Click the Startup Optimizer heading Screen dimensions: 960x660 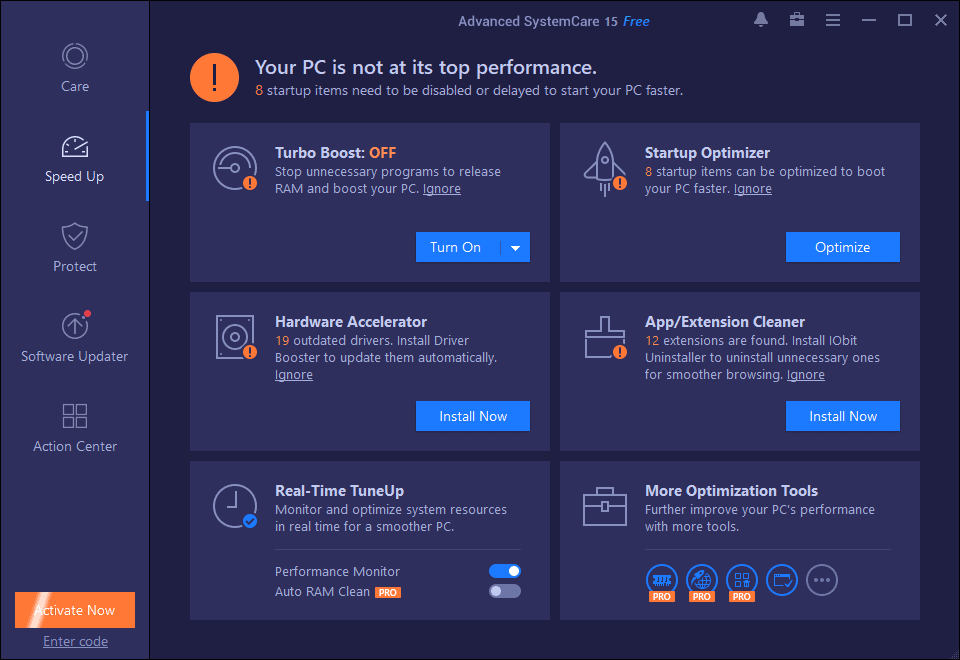coord(707,152)
